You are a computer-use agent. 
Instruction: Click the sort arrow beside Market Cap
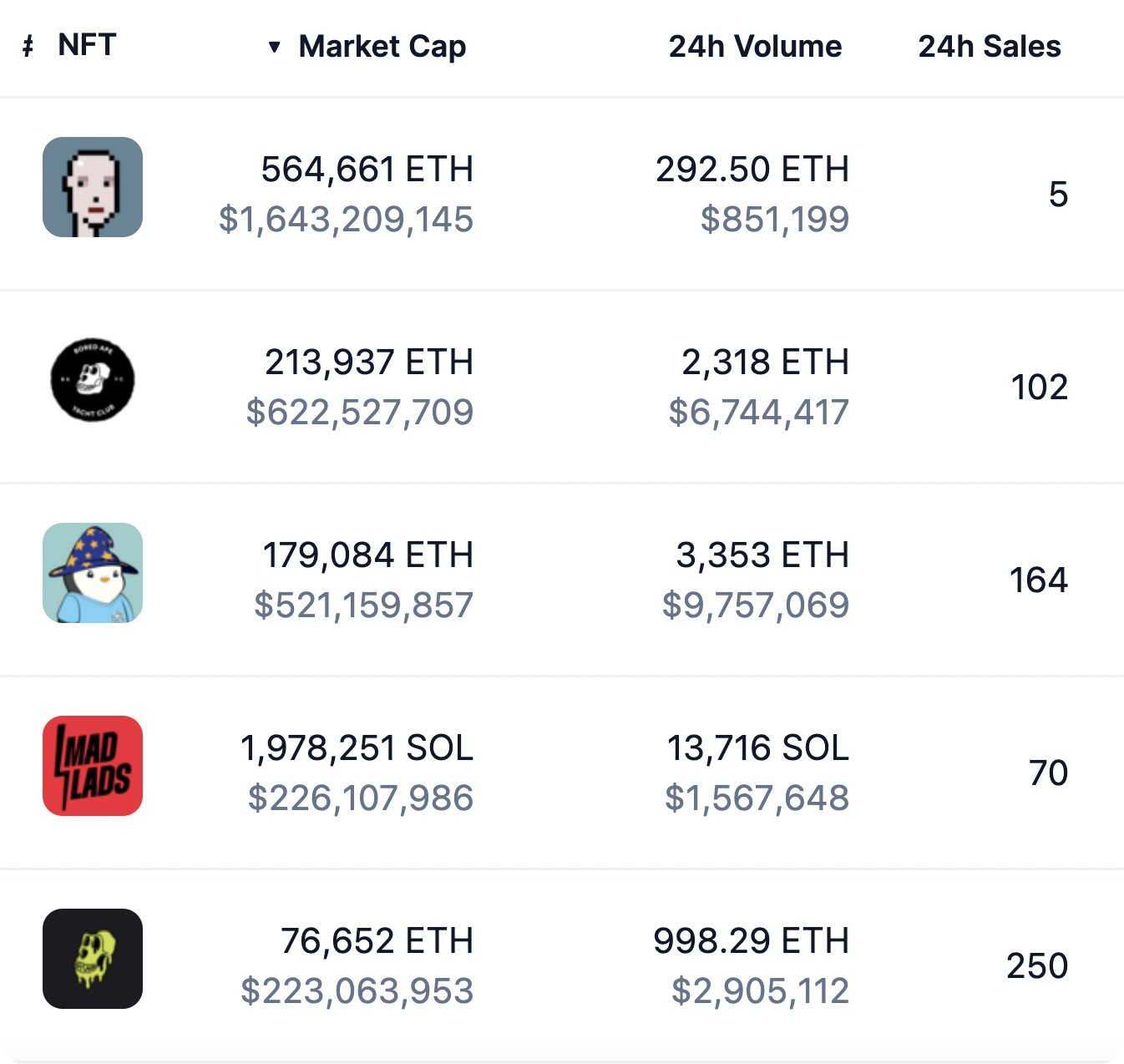coord(274,47)
